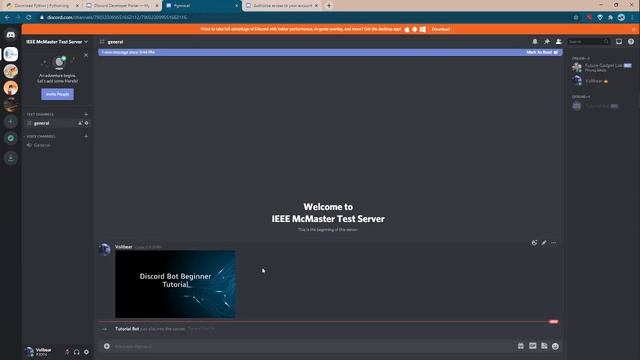Create invite for general channel

click(80, 123)
